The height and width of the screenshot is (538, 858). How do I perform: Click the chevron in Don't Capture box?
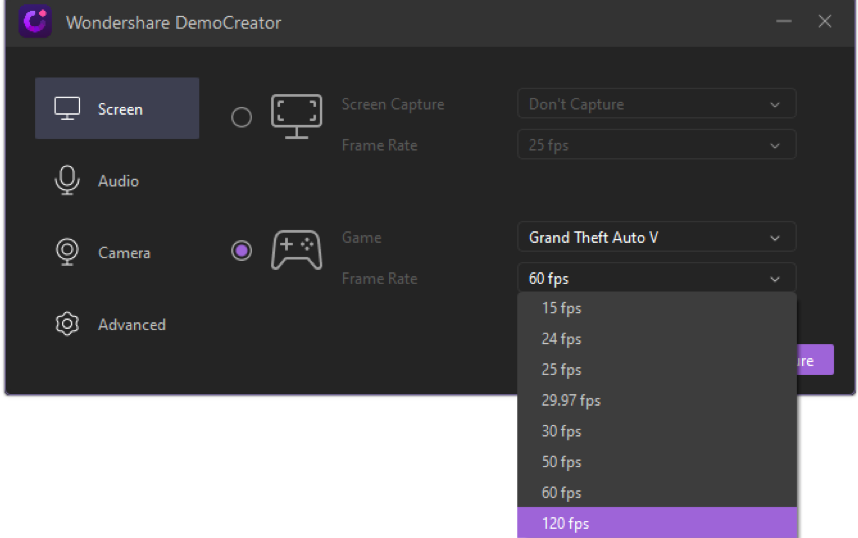[775, 105]
